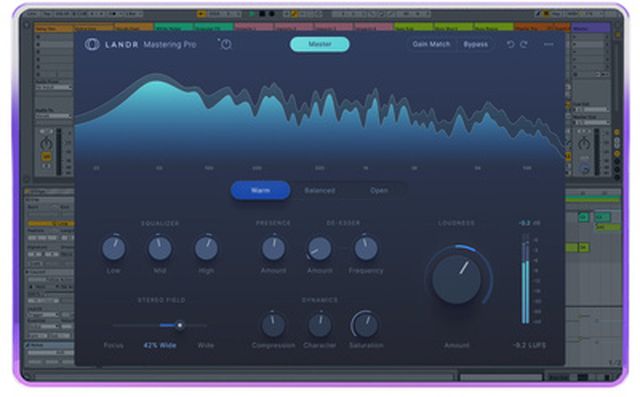Image resolution: width=640 pixels, height=397 pixels.
Task: Click the Wide label of stereo field
Action: coord(206,345)
